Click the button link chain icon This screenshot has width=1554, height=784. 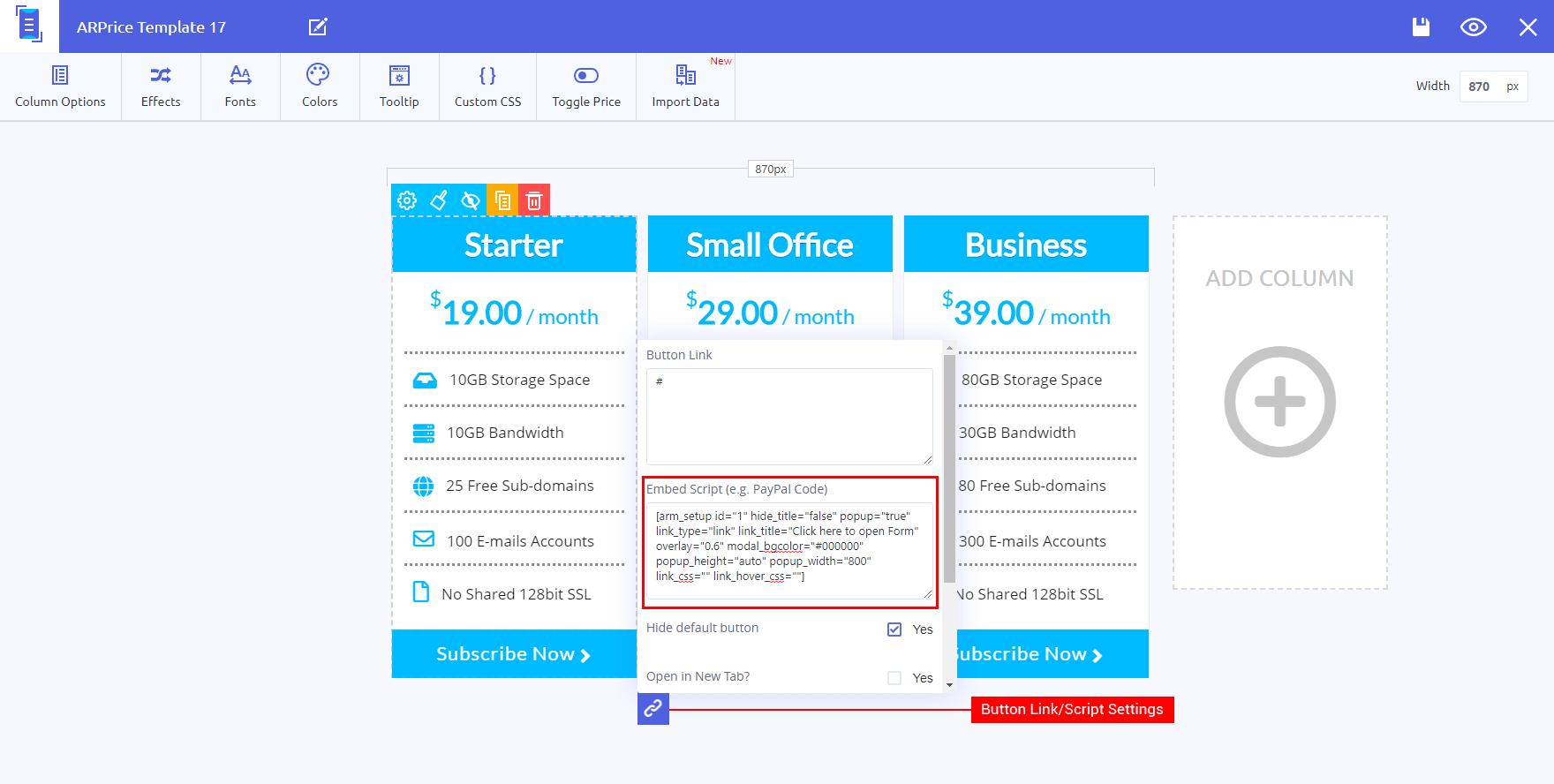point(653,709)
